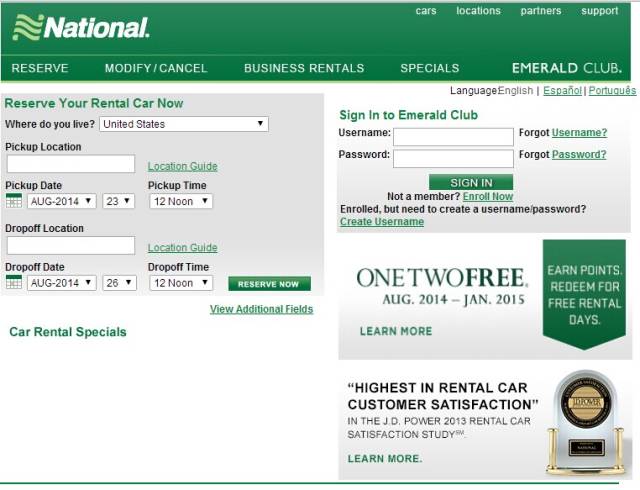Click Learn More under customer satisfaction
Viewport: 640px width, 490px height.
[x=385, y=459]
